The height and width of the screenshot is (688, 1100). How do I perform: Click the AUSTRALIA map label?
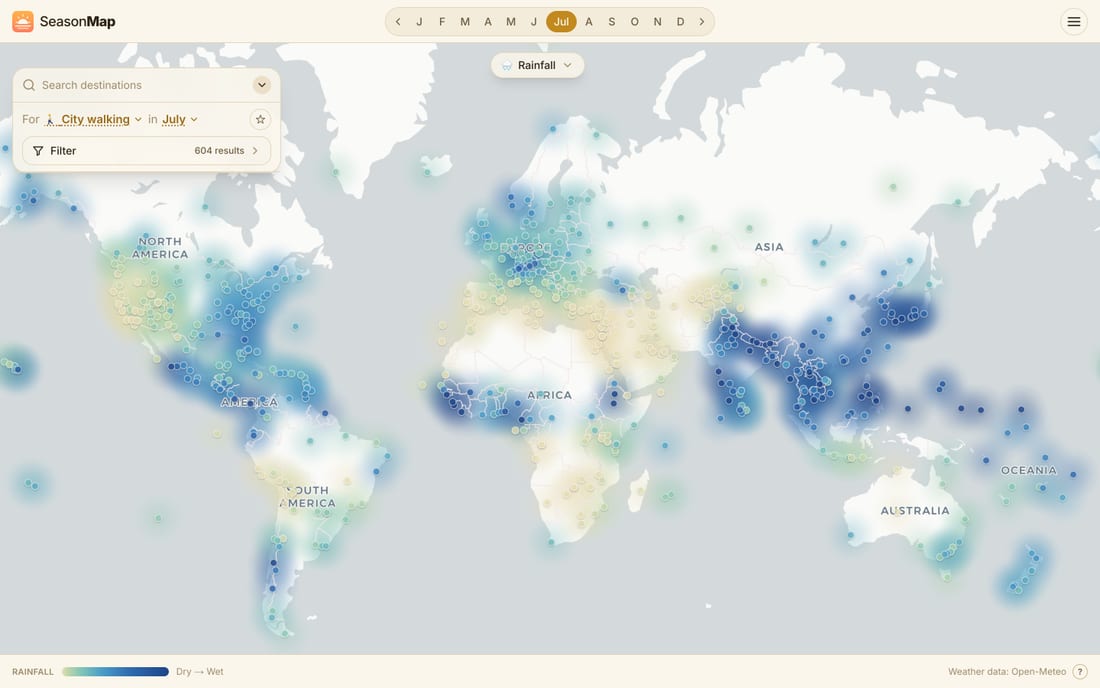(915, 511)
